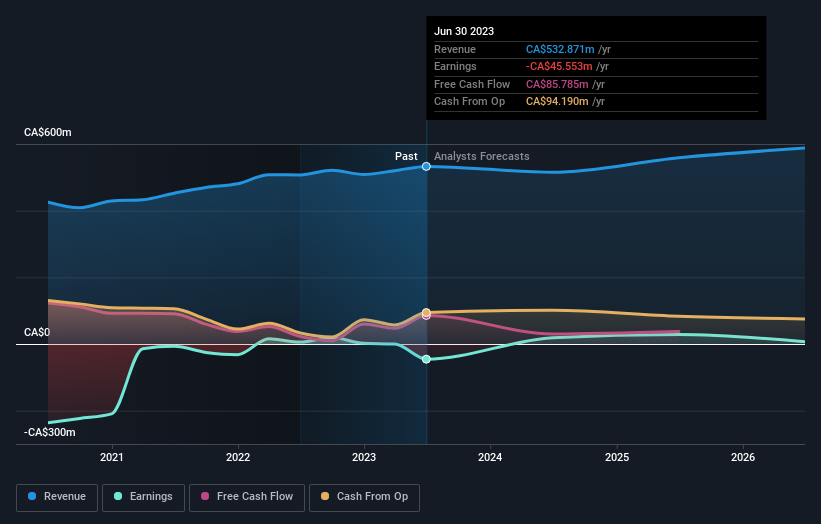Click the 2026 x-axis label
The width and height of the screenshot is (821, 524).
point(743,457)
